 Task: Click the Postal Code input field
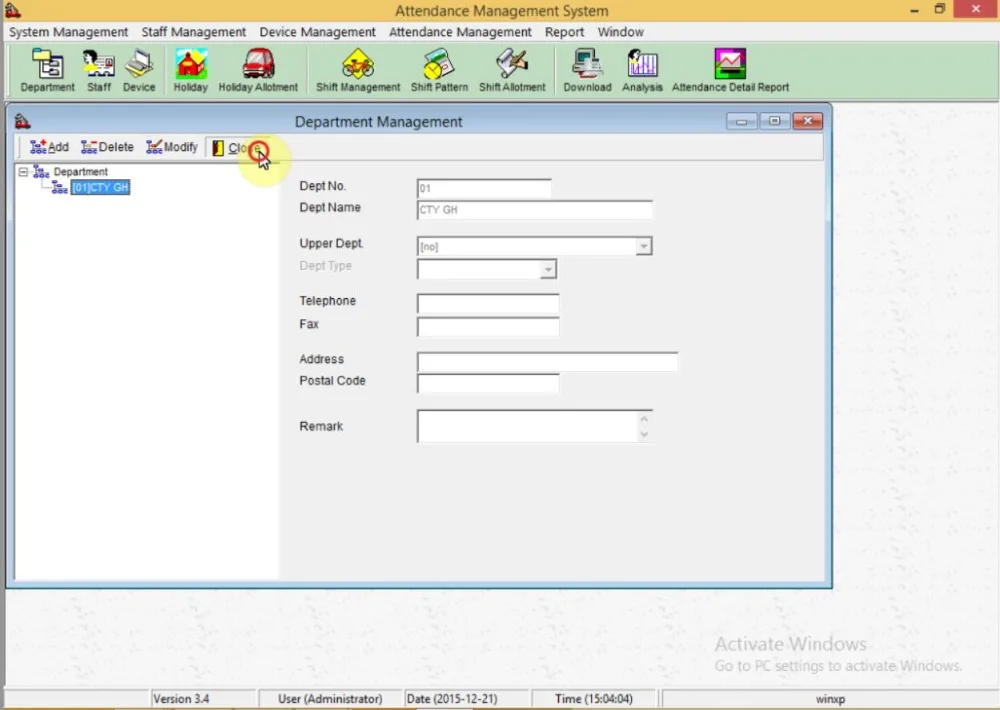point(488,383)
